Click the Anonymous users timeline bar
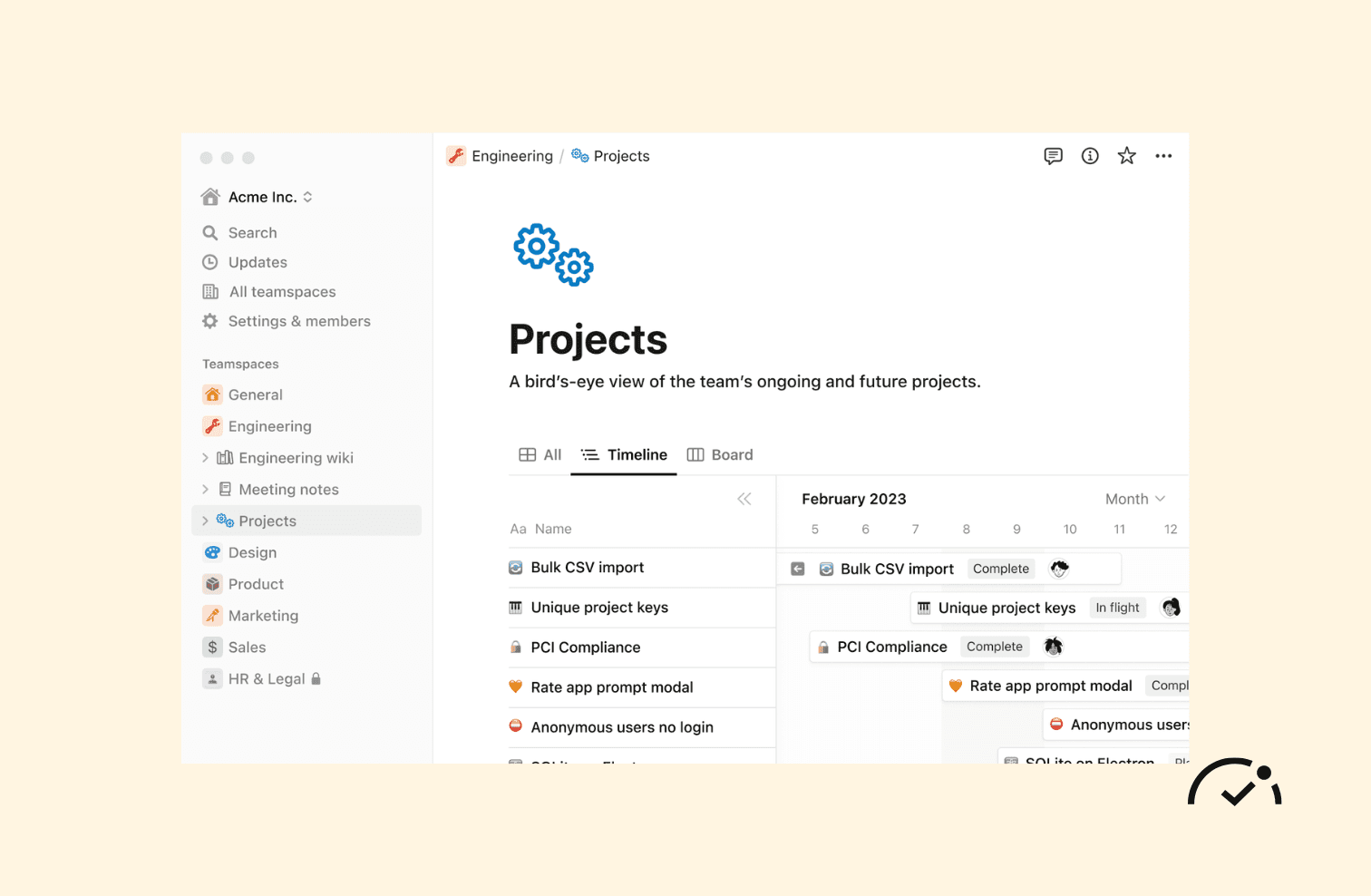Image resolution: width=1371 pixels, height=896 pixels. coord(1116,725)
